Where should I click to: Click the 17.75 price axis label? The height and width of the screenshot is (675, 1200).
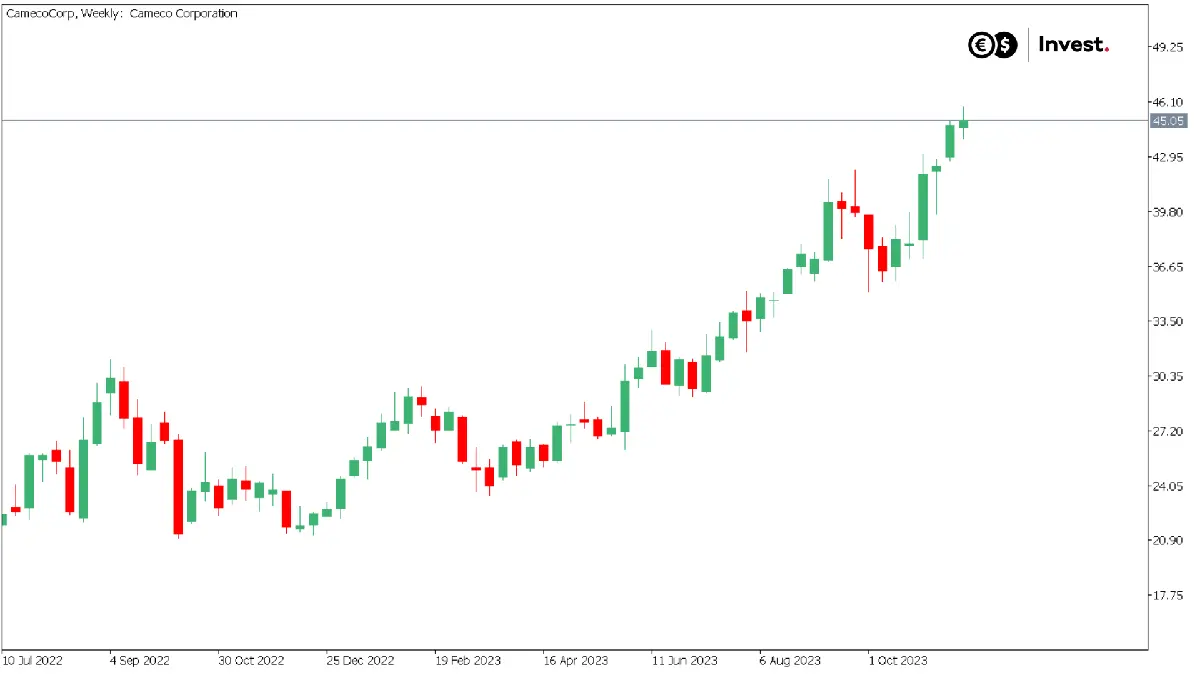click(1168, 595)
